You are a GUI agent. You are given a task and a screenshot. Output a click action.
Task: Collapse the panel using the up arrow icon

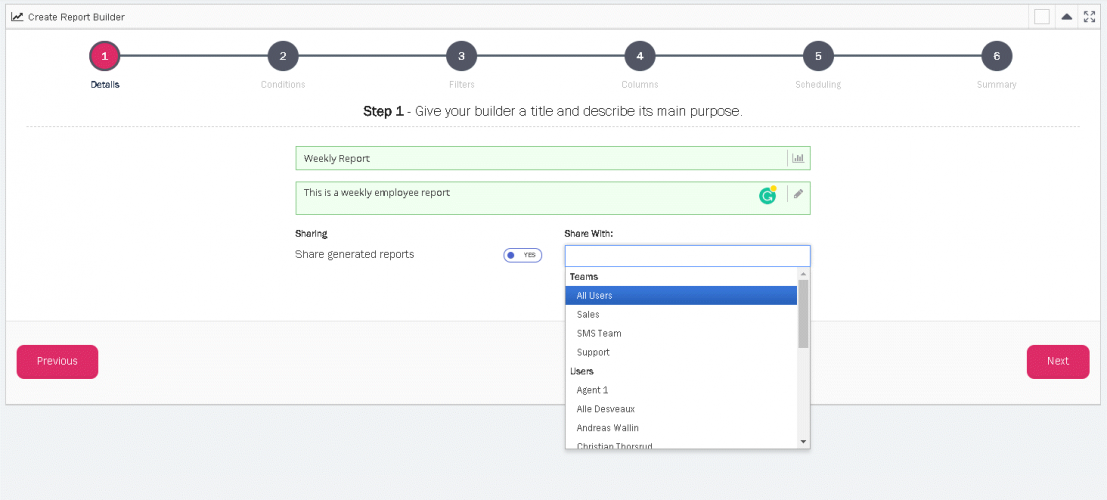click(1067, 17)
